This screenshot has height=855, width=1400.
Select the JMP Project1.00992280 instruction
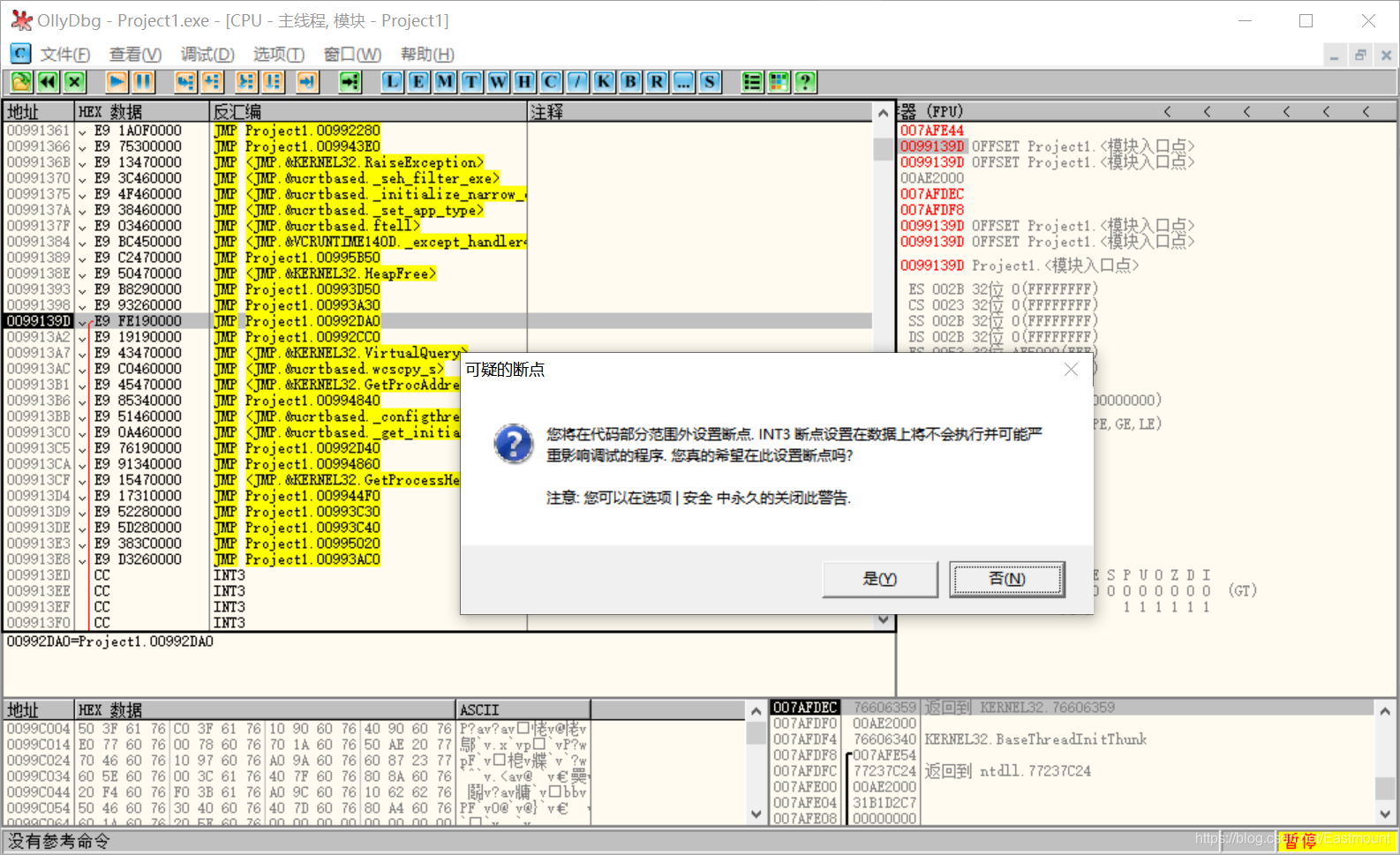click(297, 131)
